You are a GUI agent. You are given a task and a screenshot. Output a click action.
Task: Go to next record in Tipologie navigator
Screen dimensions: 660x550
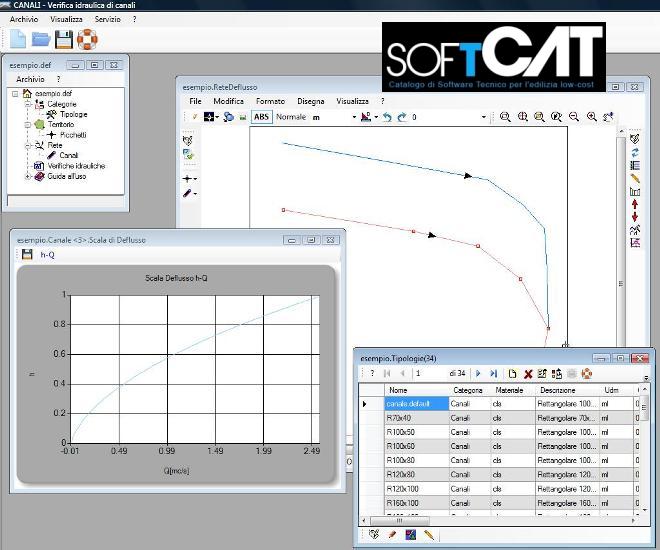478,373
